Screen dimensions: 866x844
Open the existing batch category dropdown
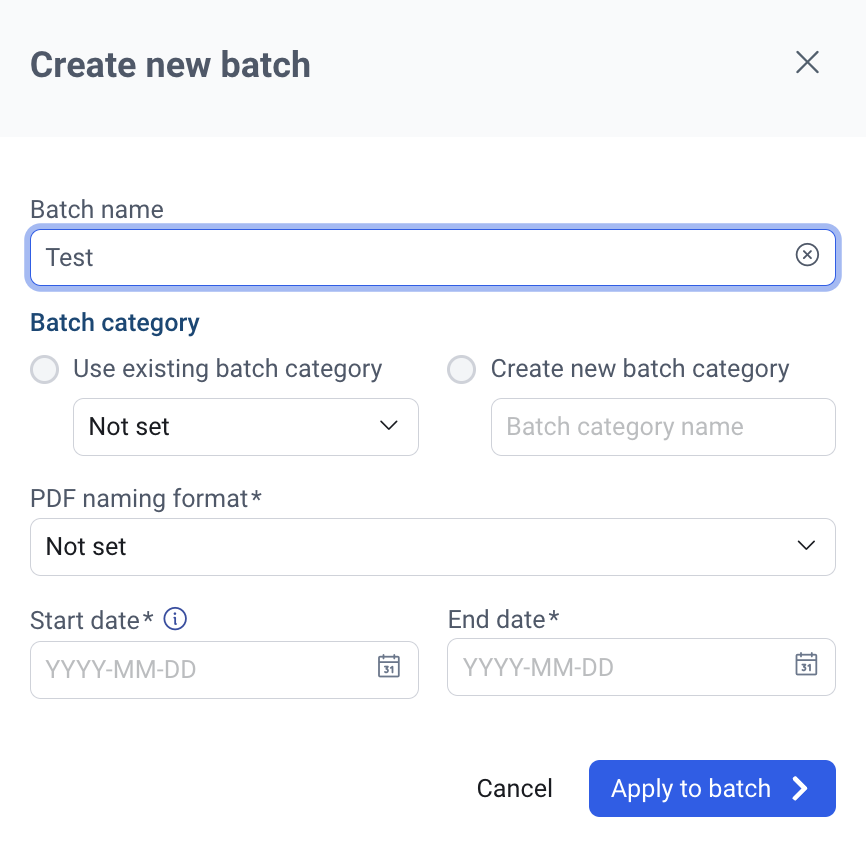pos(245,427)
